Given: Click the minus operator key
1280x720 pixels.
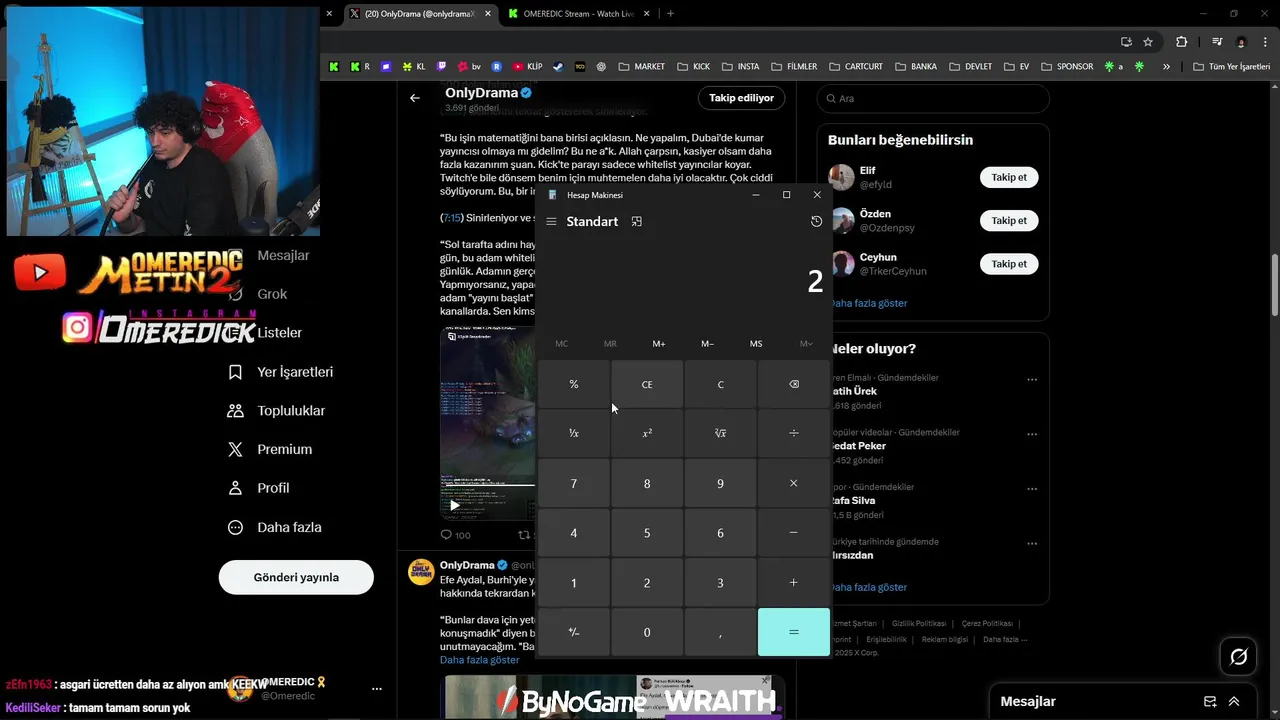Looking at the screenshot, I should [x=794, y=533].
